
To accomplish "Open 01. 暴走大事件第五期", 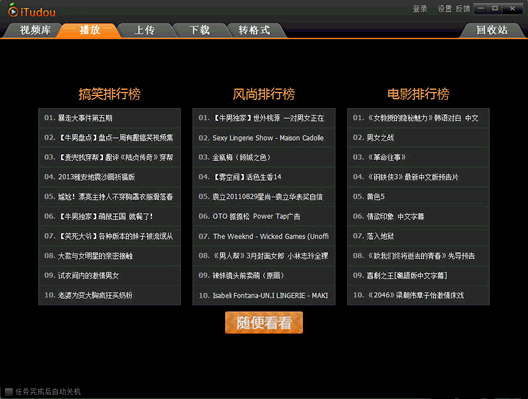I will [x=109, y=118].
